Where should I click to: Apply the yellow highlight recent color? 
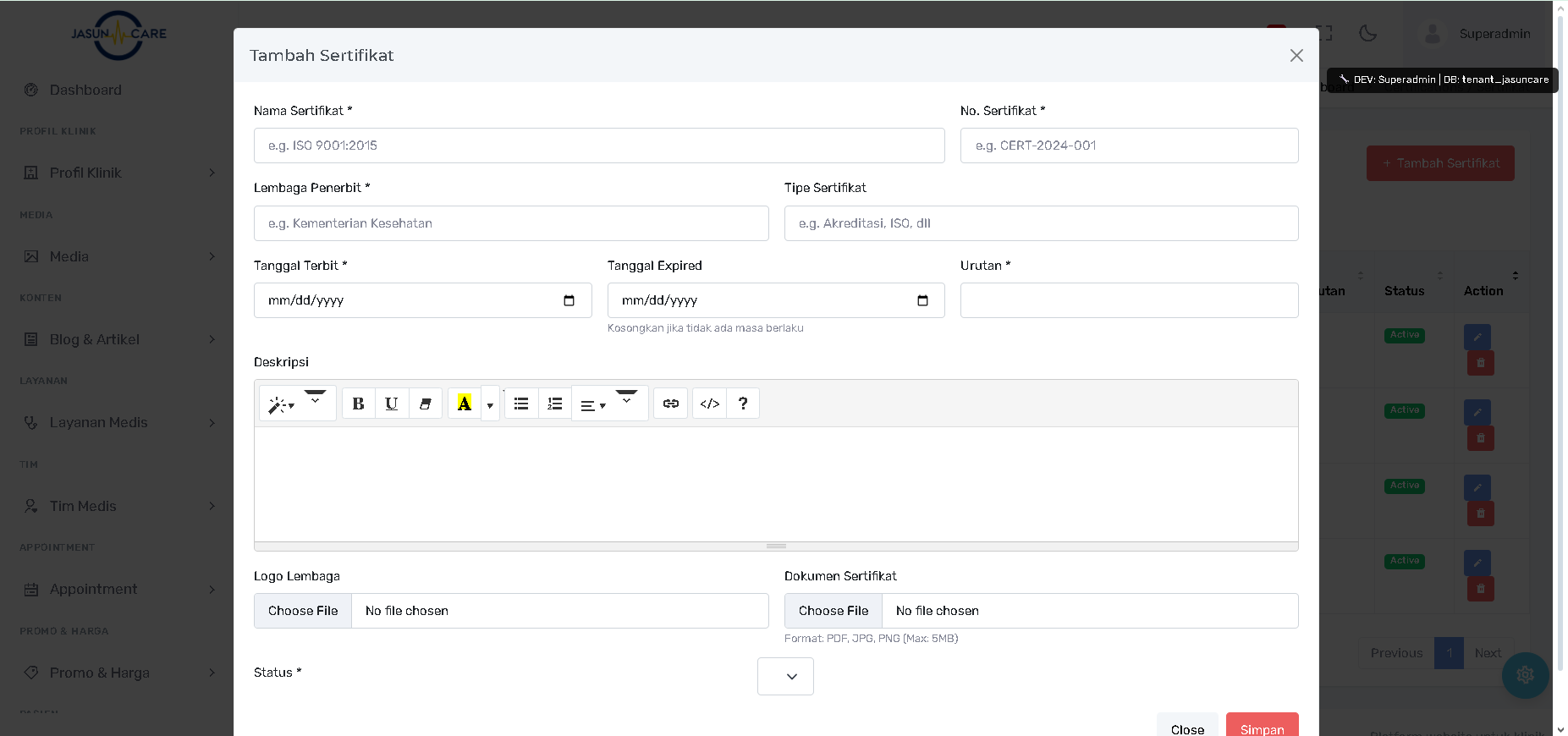[x=464, y=404]
